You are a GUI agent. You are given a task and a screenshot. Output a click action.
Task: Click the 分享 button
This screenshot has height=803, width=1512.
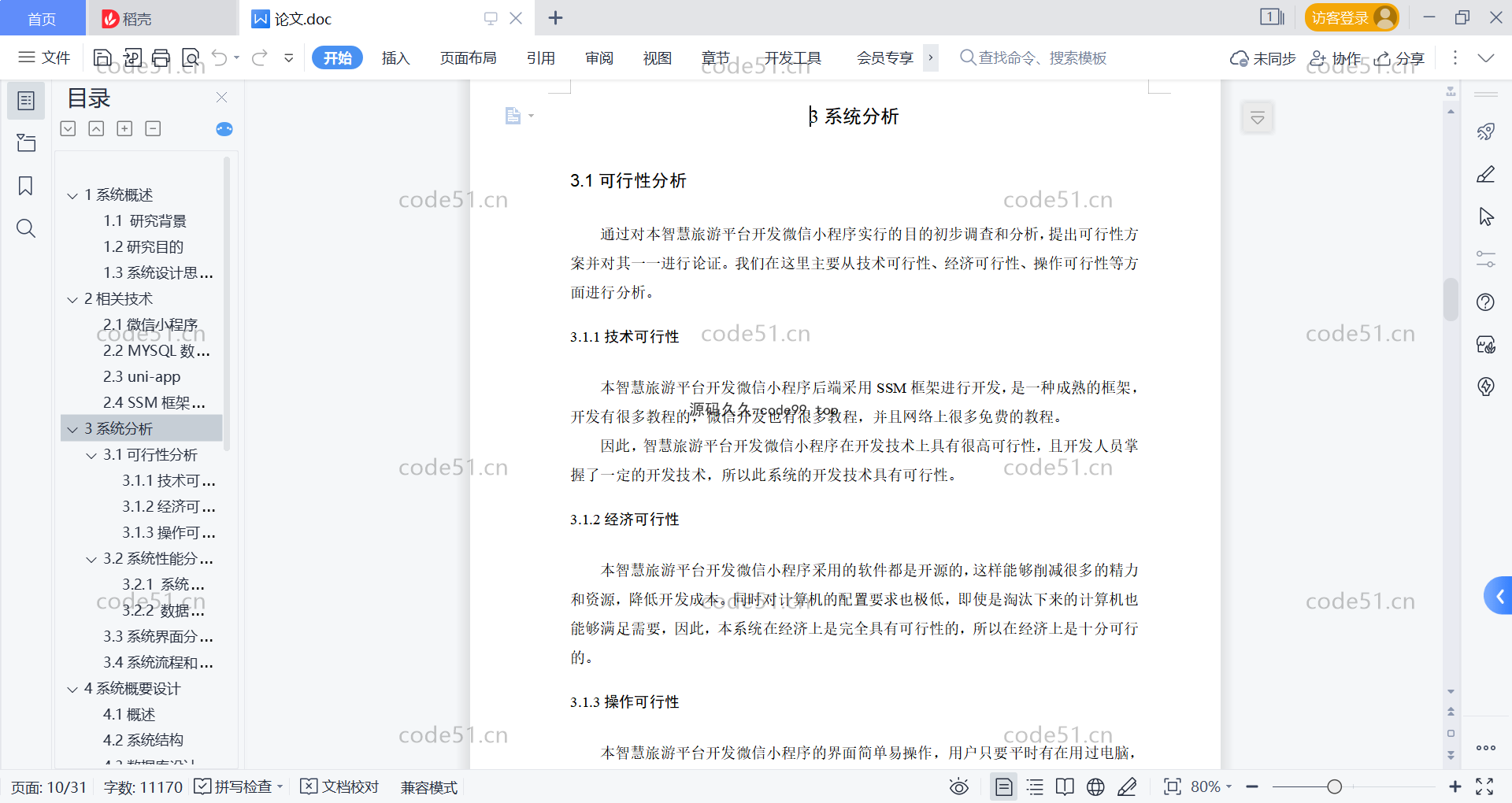[x=1399, y=58]
